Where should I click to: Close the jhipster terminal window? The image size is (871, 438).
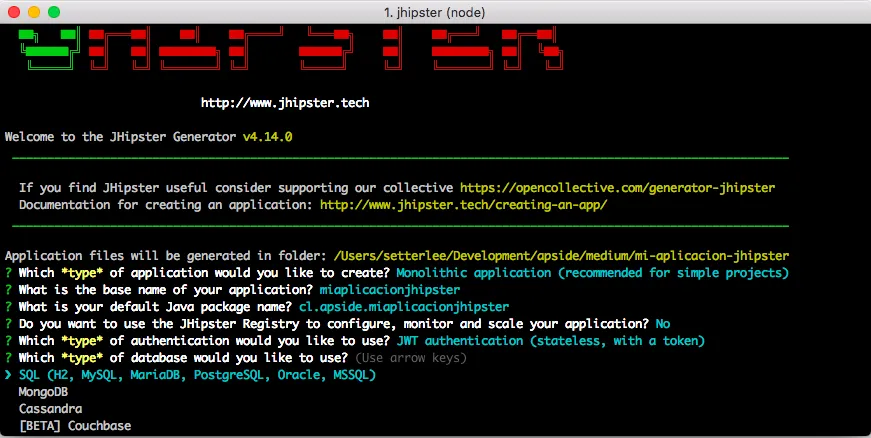[x=14, y=12]
